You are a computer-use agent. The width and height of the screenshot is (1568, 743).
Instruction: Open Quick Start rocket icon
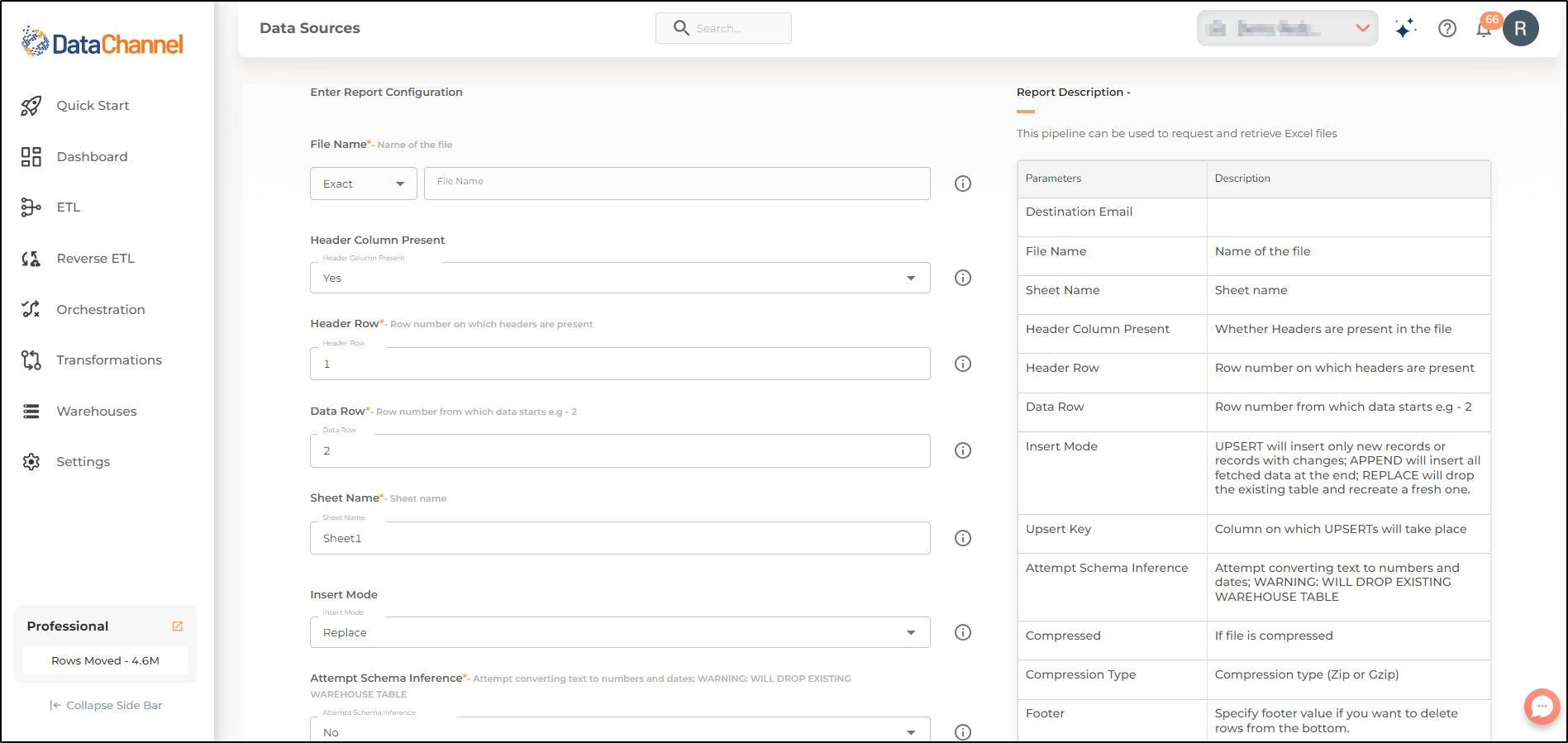coord(31,106)
